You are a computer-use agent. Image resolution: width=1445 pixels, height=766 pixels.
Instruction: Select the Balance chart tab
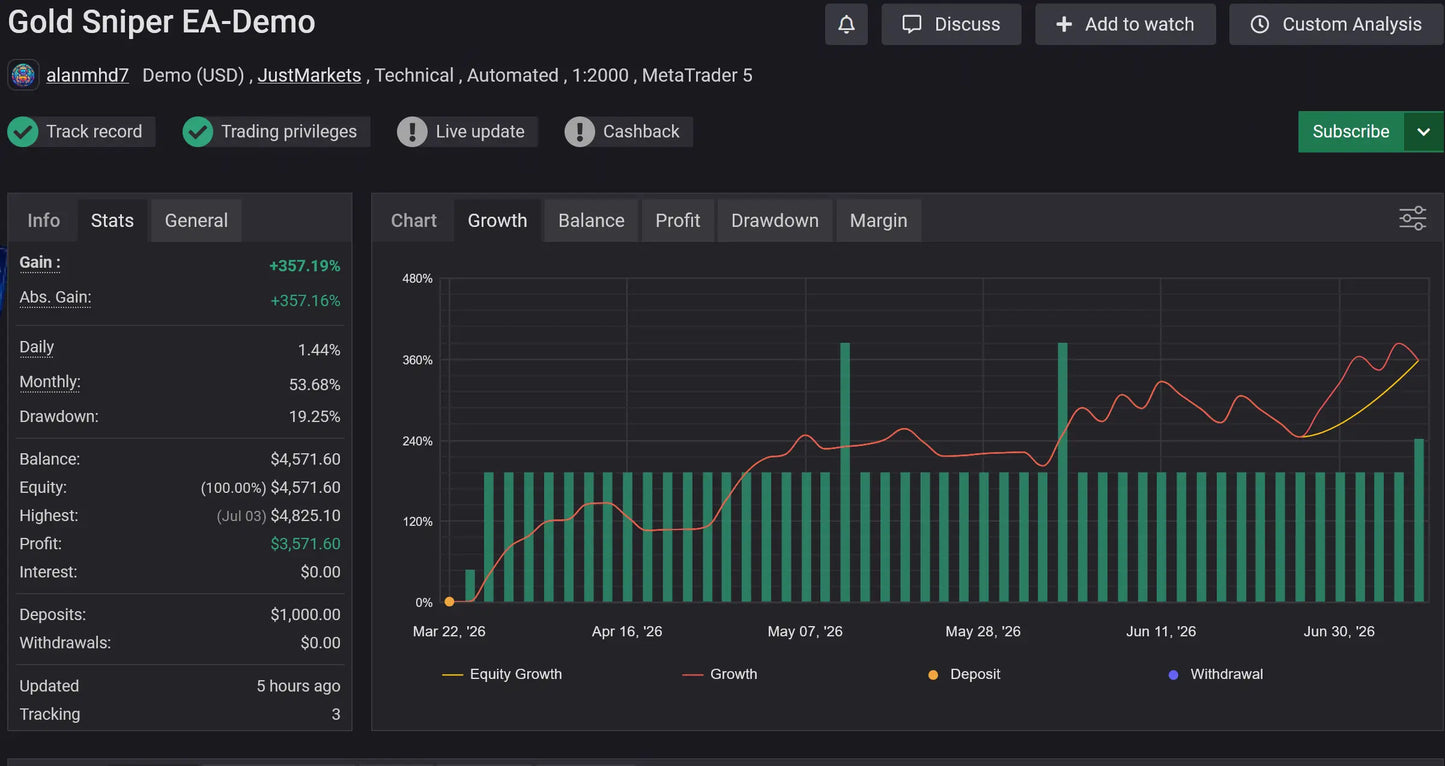coord(591,220)
